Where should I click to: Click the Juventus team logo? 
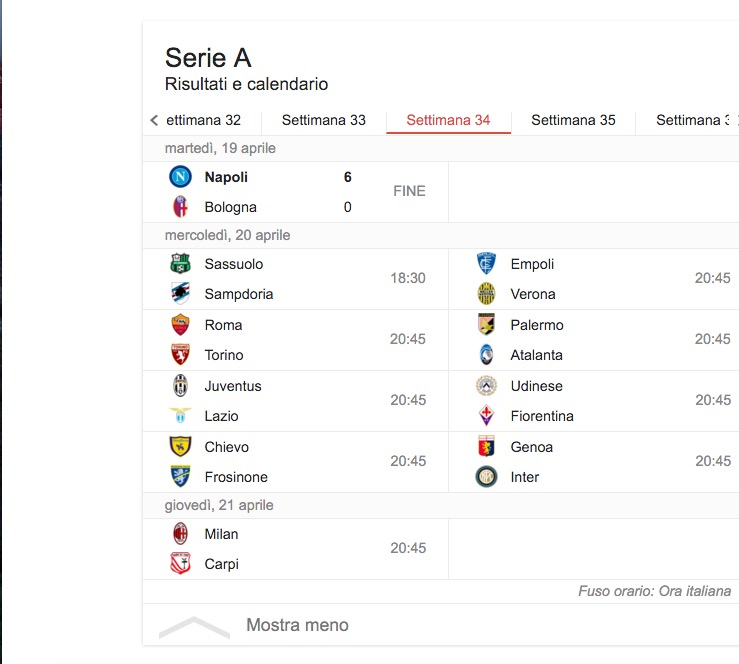tap(180, 386)
